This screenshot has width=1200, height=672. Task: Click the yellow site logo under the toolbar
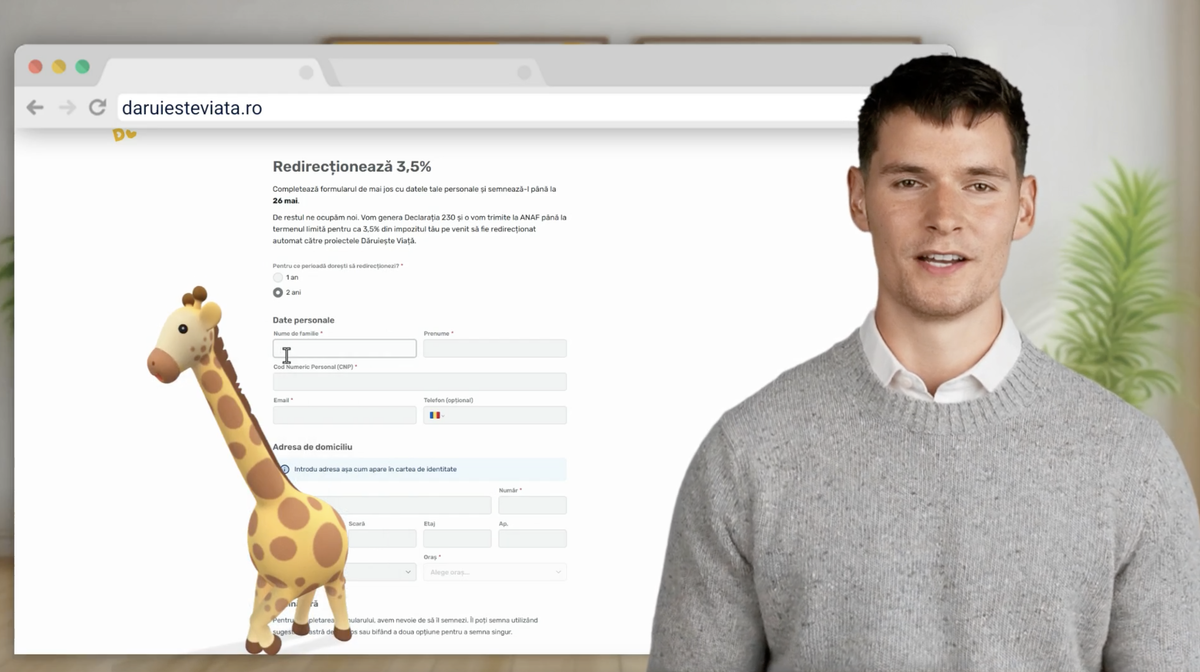(x=124, y=135)
